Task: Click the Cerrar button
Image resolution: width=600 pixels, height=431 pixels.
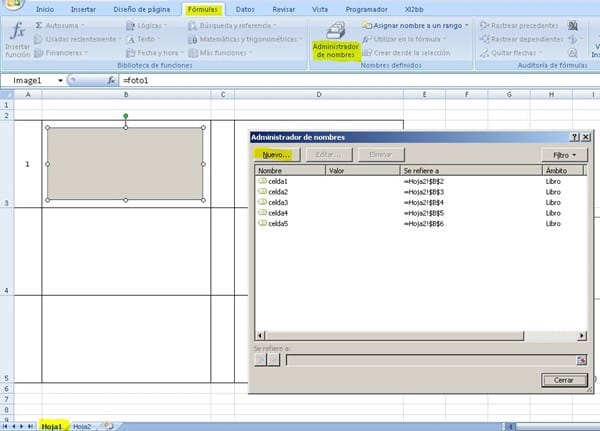Action: 563,380
